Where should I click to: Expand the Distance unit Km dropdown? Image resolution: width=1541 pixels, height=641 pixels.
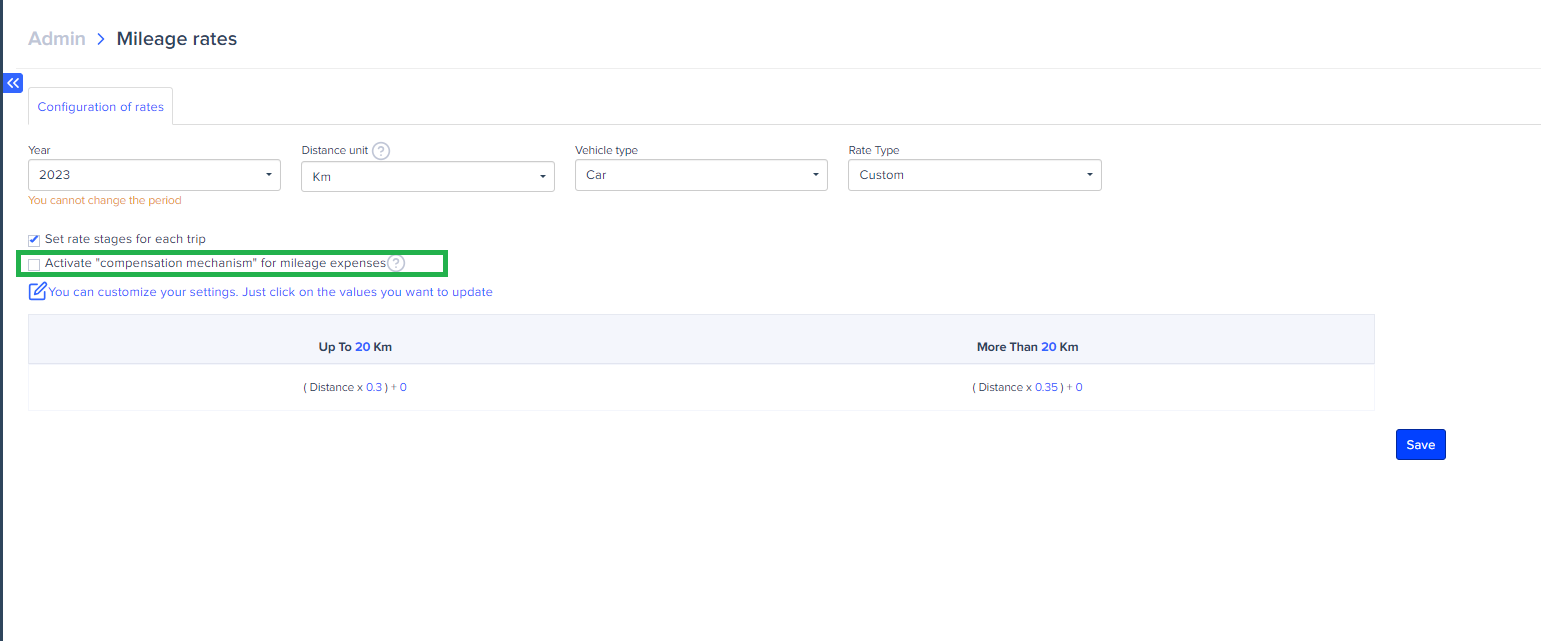[427, 177]
